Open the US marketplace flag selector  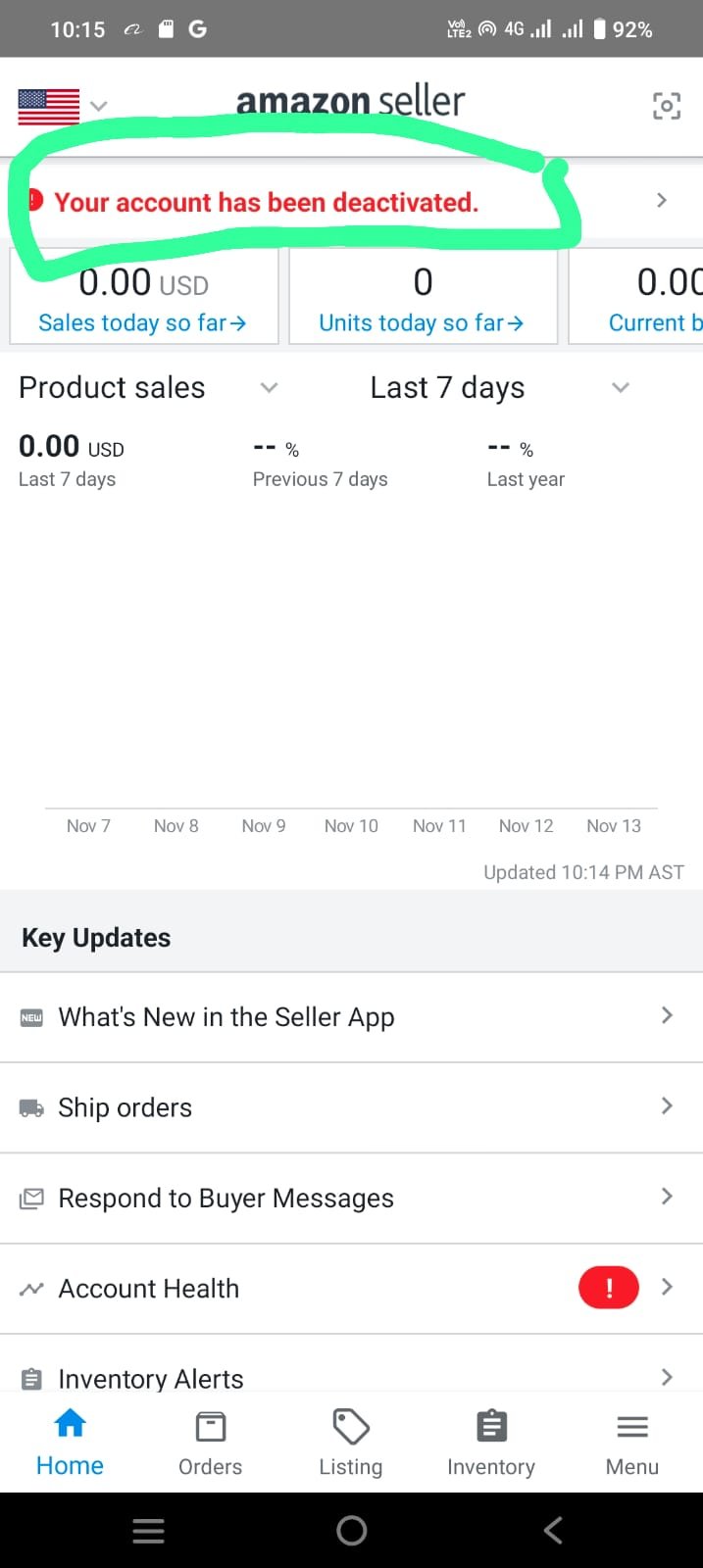(61, 106)
